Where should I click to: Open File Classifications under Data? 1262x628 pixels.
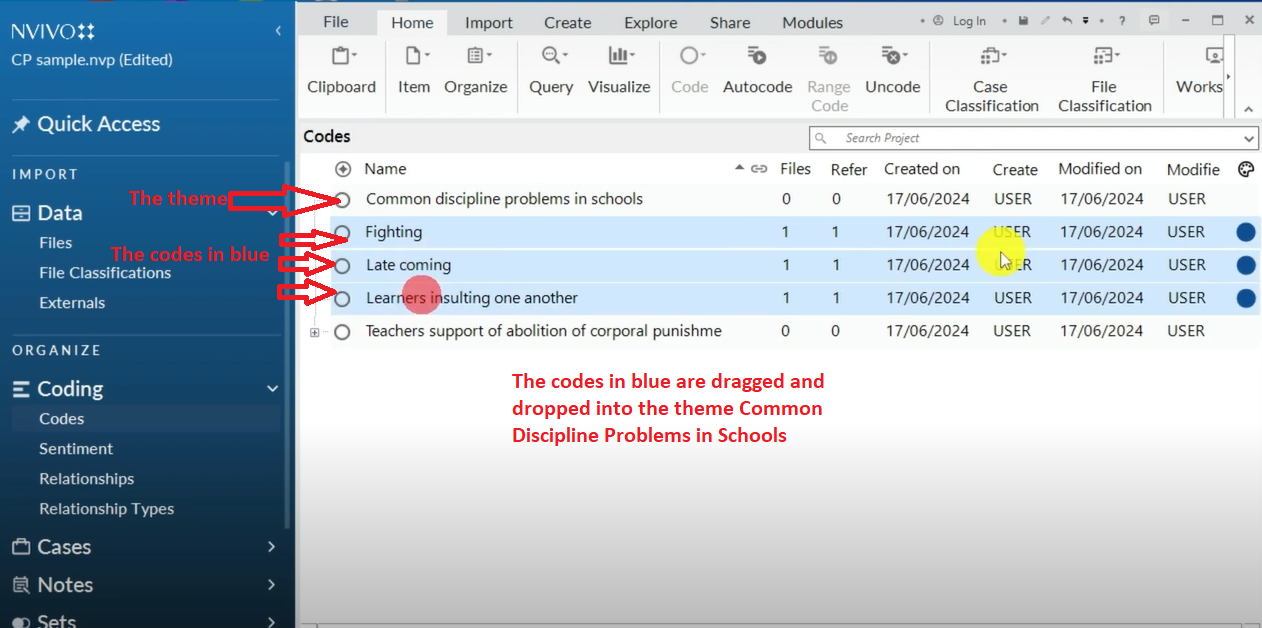pyautogui.click(x=105, y=273)
